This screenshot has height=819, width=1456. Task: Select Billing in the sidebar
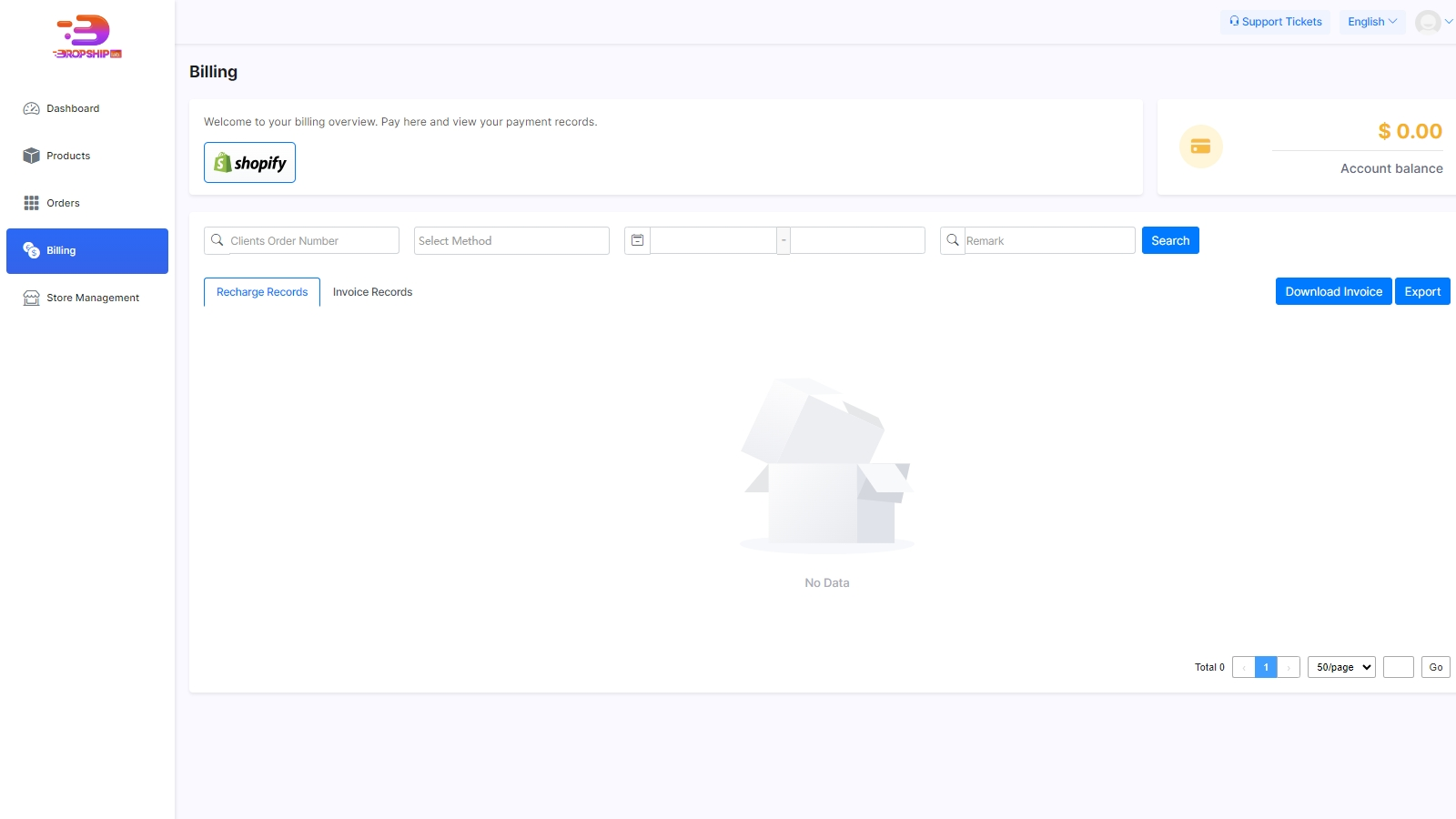pos(87,250)
